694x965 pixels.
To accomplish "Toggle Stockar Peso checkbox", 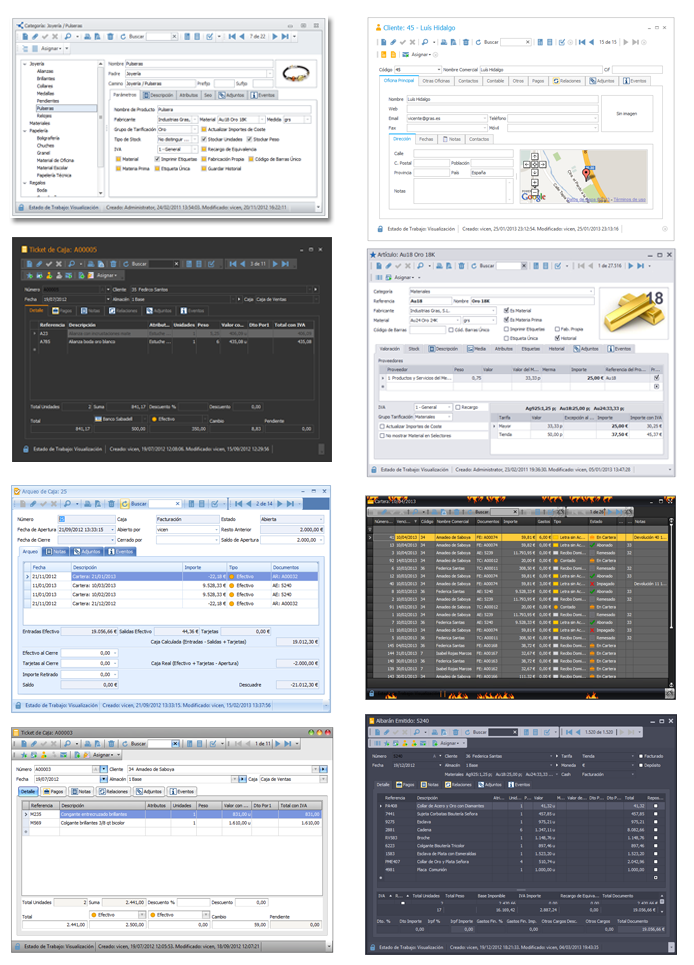I will coord(249,139).
